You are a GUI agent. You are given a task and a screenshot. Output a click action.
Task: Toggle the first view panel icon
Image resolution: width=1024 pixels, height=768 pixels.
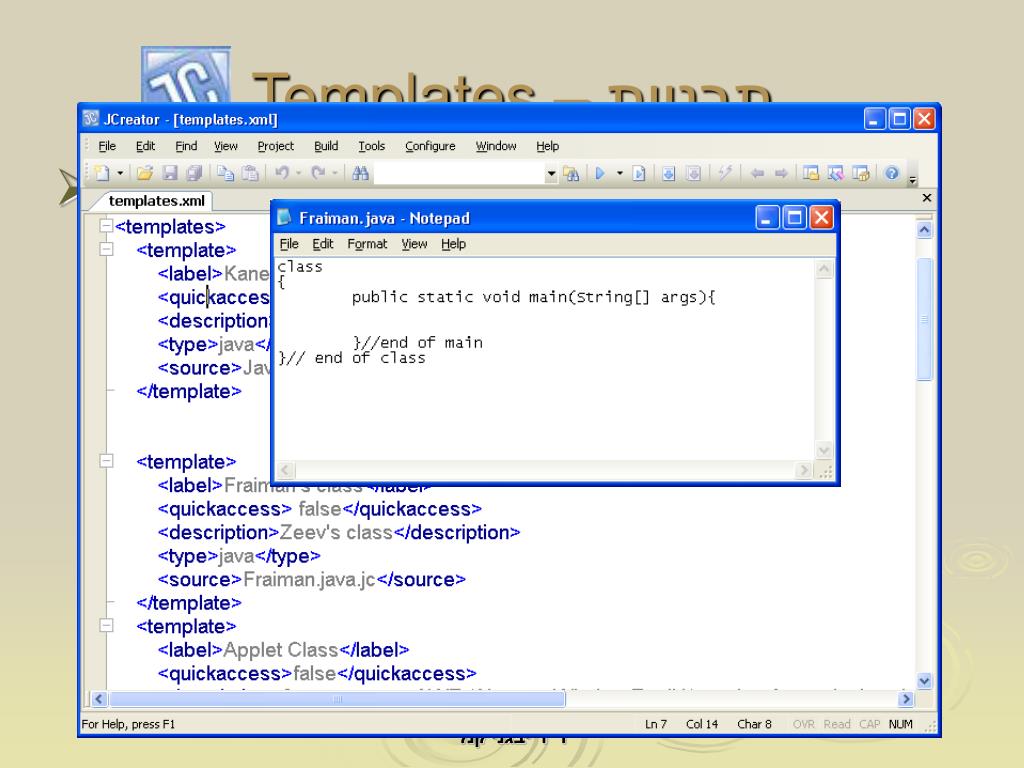(811, 173)
